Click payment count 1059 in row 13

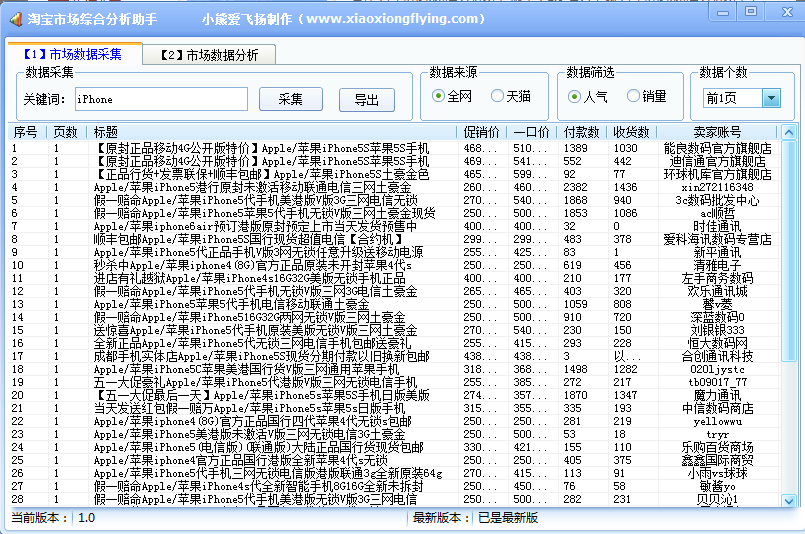pyautogui.click(x=575, y=304)
